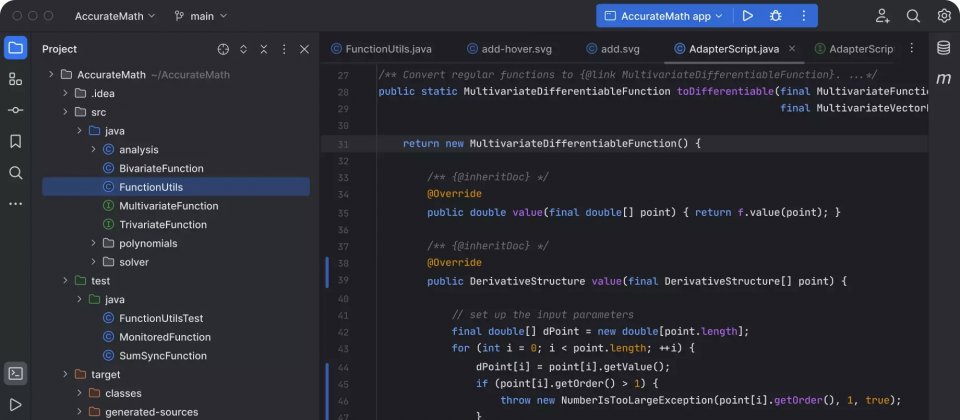Collapse the target folder
Viewport: 960px width, 420px height.
tap(65, 374)
